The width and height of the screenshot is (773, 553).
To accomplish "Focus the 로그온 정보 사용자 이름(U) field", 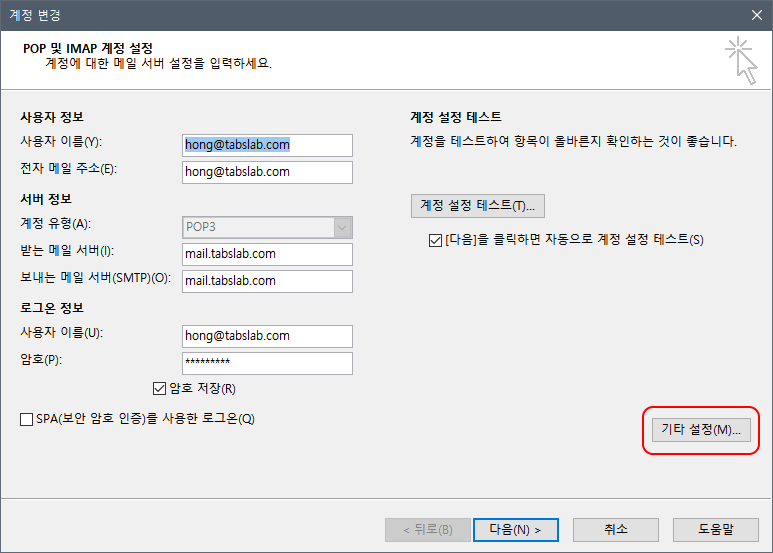I will click(x=267, y=336).
